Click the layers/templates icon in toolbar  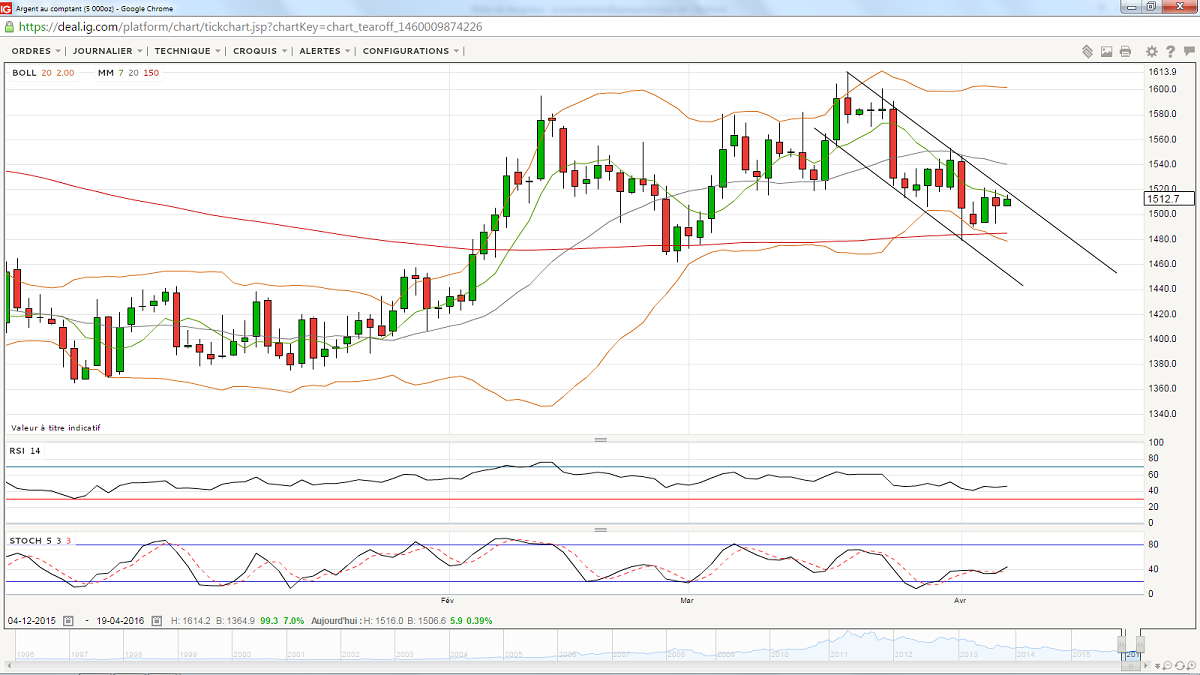click(1087, 51)
